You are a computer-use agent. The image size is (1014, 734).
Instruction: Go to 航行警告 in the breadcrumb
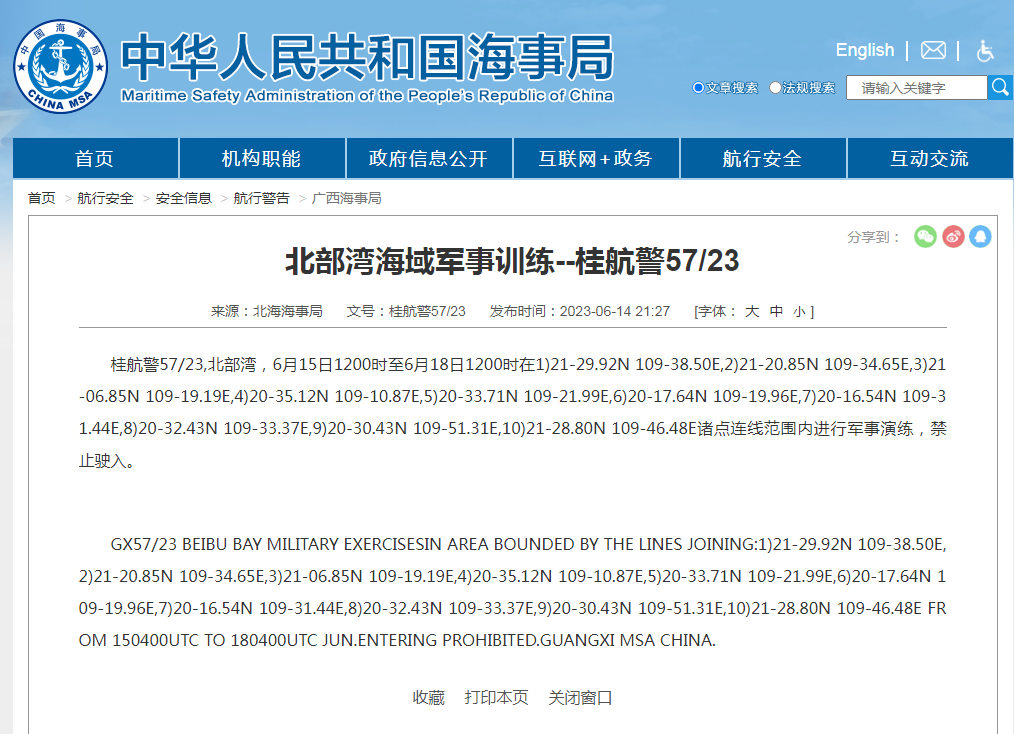(261, 198)
